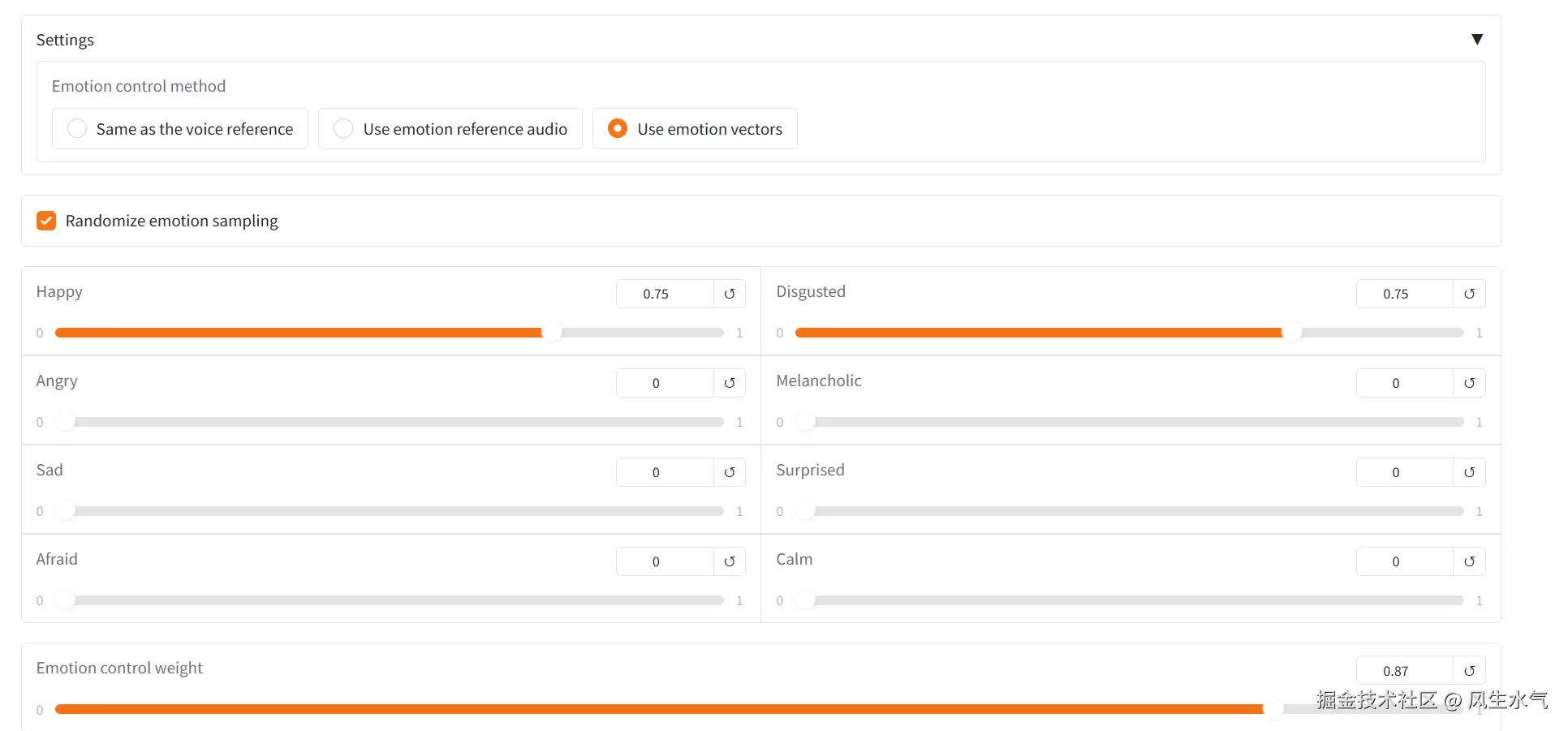Image resolution: width=1568 pixels, height=731 pixels.
Task: Click the Angry slider track
Action: 390,422
